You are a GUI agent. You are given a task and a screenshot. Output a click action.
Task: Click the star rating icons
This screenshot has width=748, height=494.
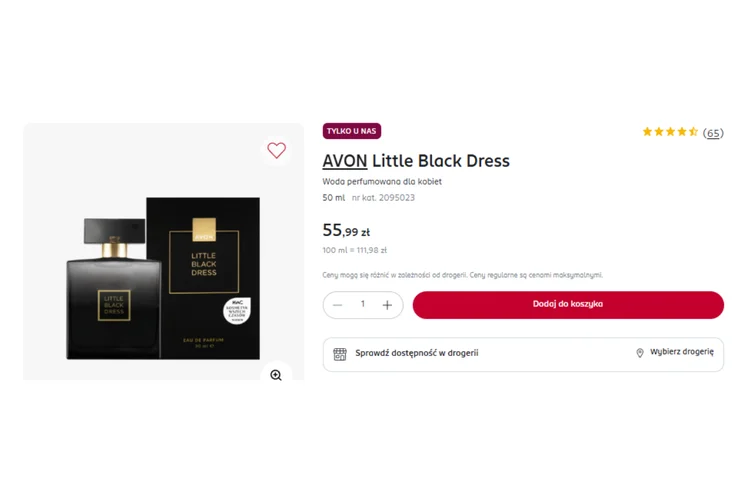click(669, 132)
